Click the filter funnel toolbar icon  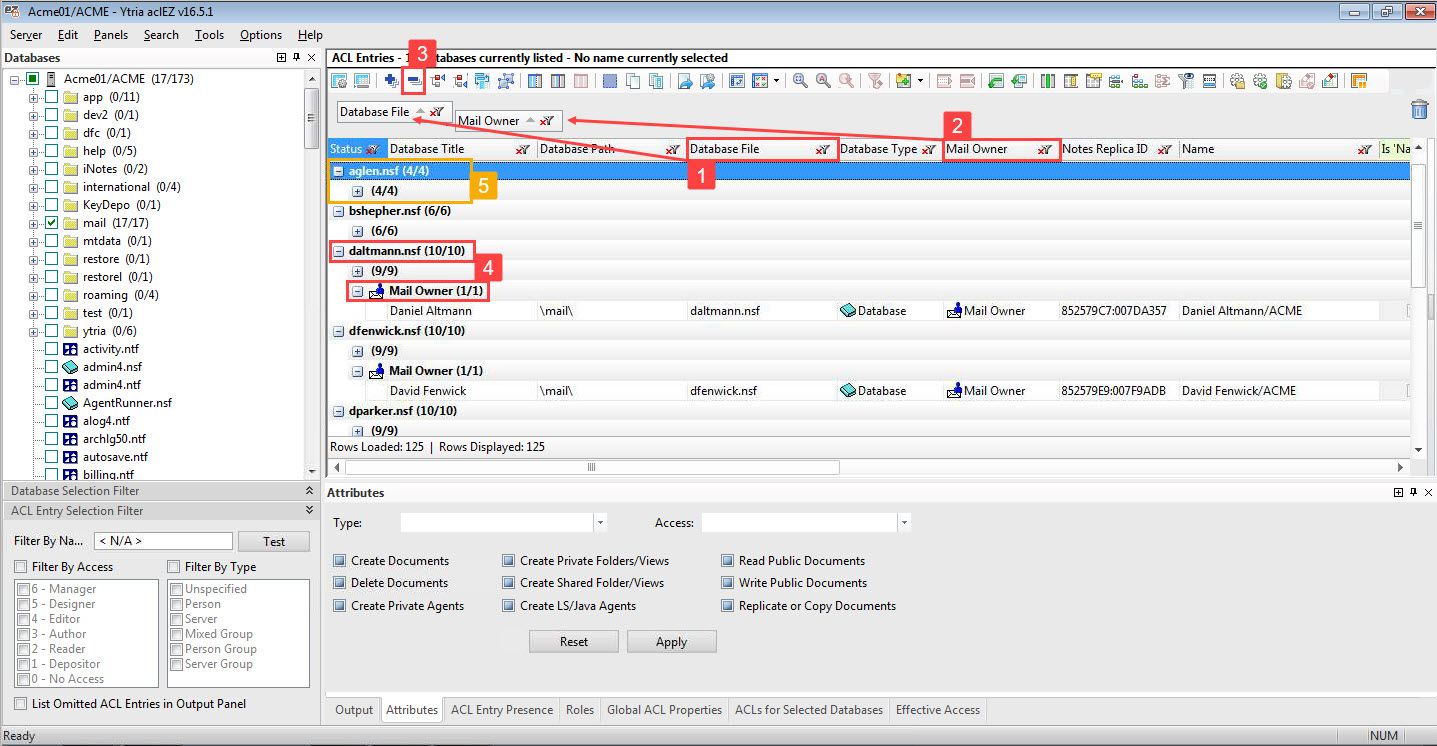click(875, 81)
